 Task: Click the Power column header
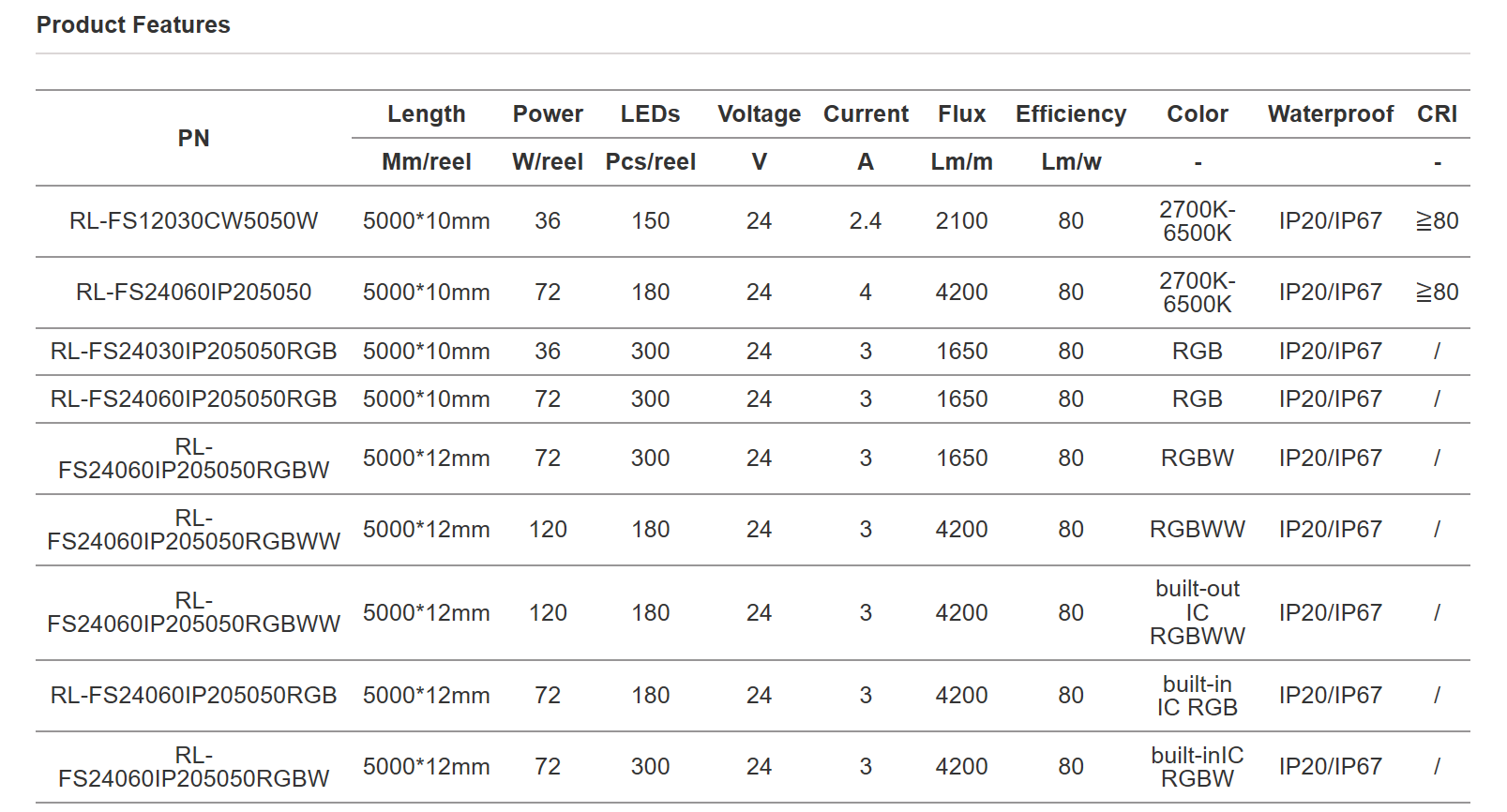click(548, 114)
